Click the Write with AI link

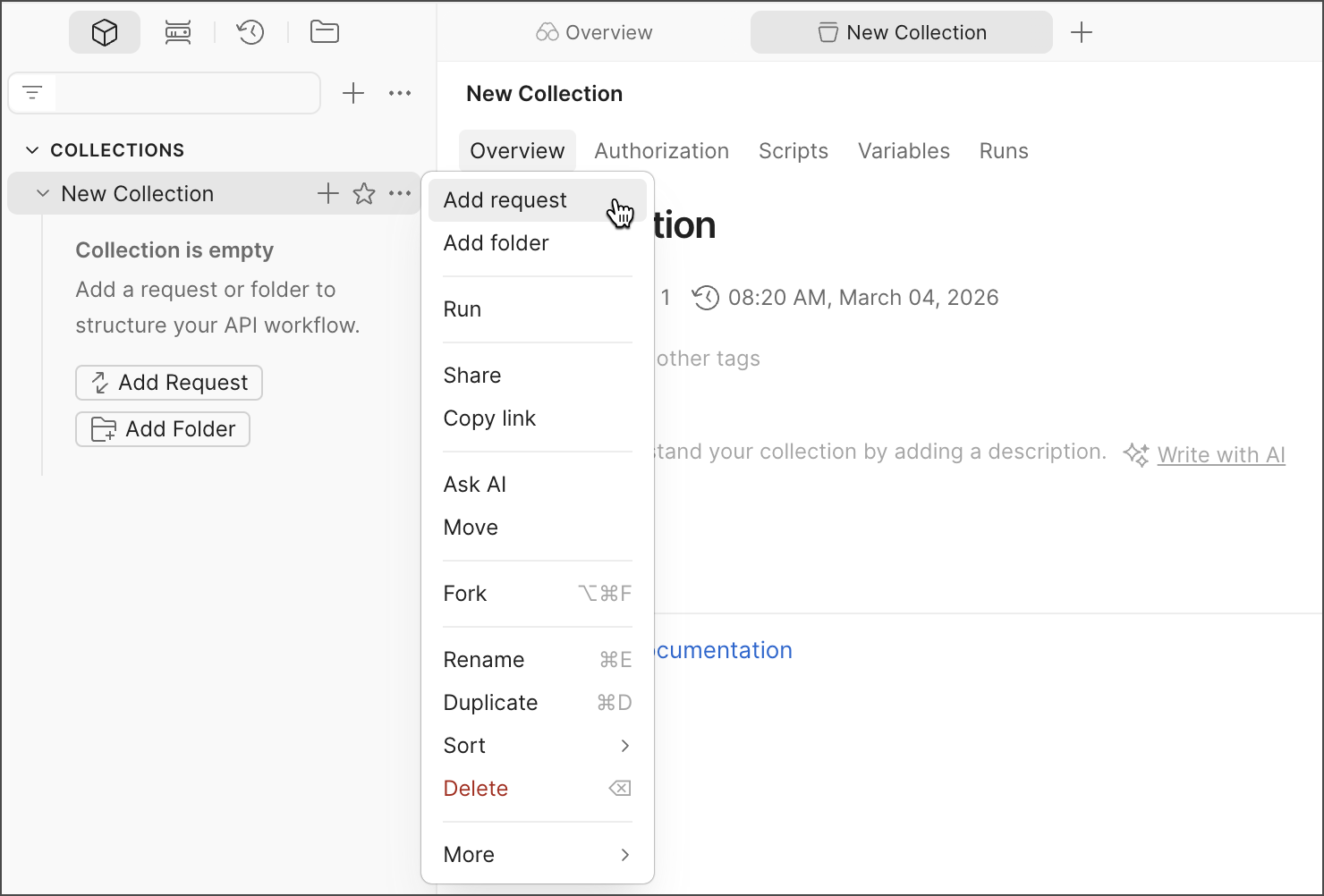click(1220, 455)
